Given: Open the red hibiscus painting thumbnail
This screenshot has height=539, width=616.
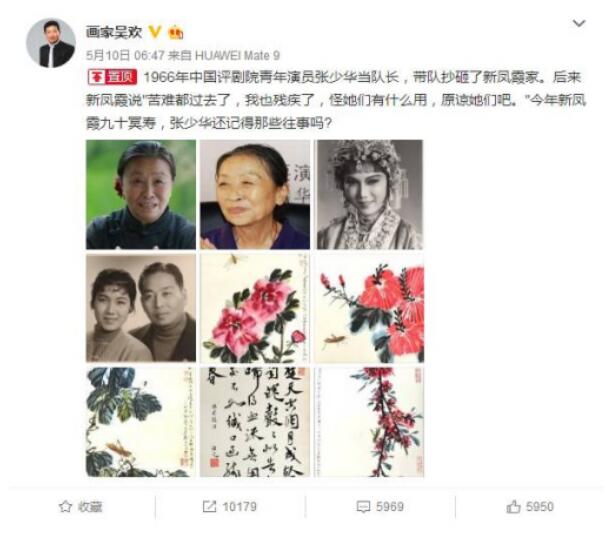Looking at the screenshot, I should (369, 308).
